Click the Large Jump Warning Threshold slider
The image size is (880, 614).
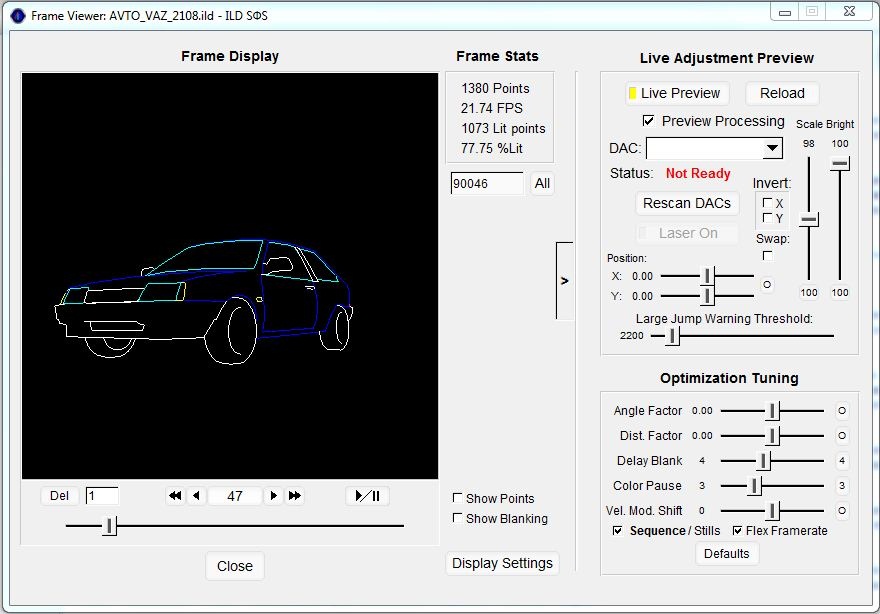pos(672,336)
